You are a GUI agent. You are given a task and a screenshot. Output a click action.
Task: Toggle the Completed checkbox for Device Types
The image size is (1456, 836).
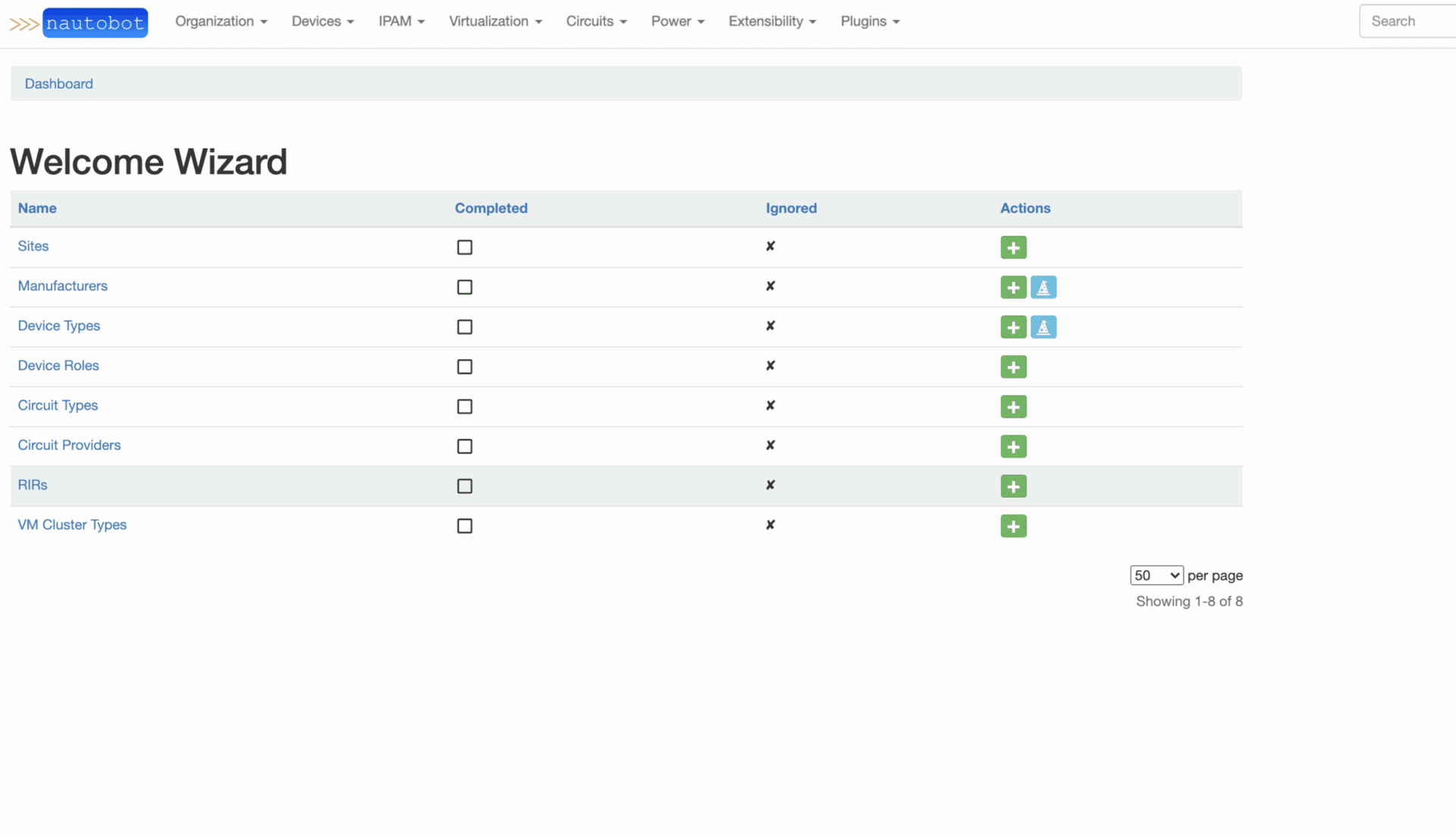(x=465, y=327)
